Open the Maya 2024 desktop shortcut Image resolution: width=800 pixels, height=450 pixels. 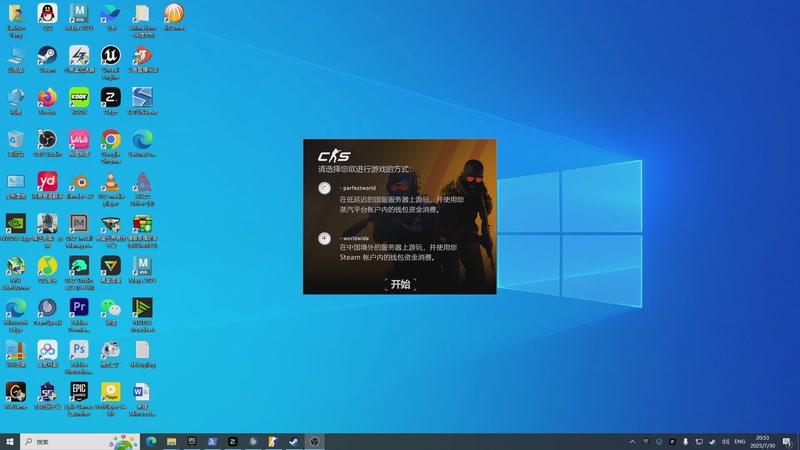click(x=142, y=269)
